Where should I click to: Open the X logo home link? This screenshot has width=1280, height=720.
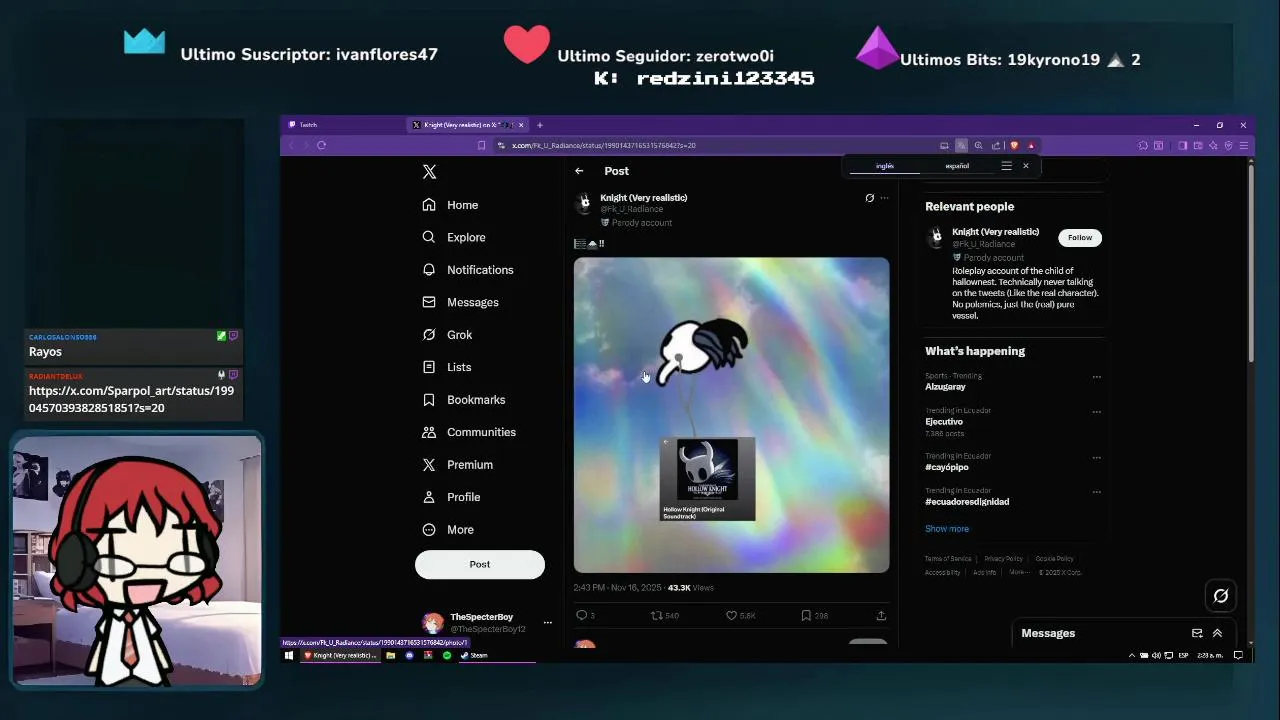(429, 172)
